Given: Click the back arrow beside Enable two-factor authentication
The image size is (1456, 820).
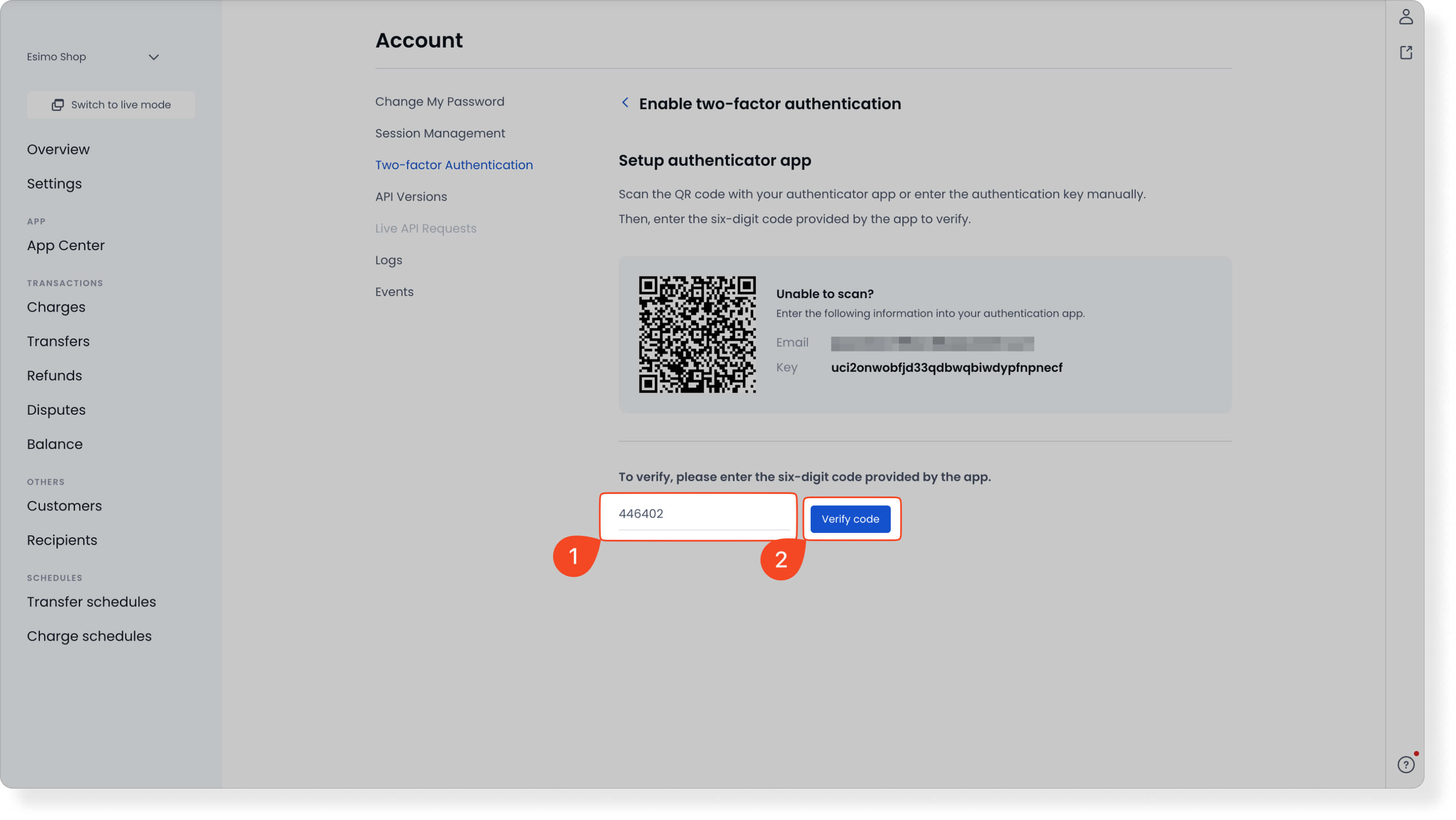Looking at the screenshot, I should click(x=625, y=103).
